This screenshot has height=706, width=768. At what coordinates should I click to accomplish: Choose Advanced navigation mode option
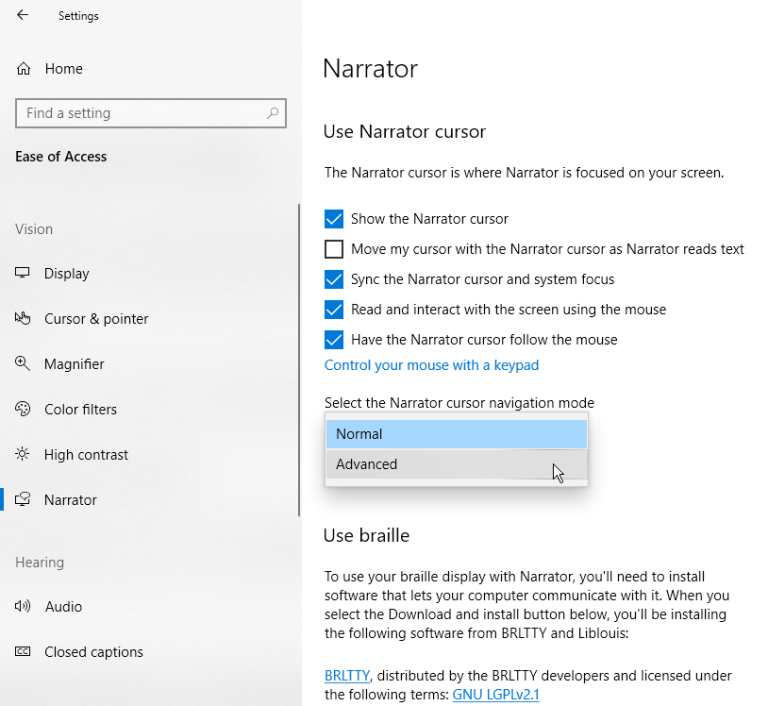click(x=456, y=464)
